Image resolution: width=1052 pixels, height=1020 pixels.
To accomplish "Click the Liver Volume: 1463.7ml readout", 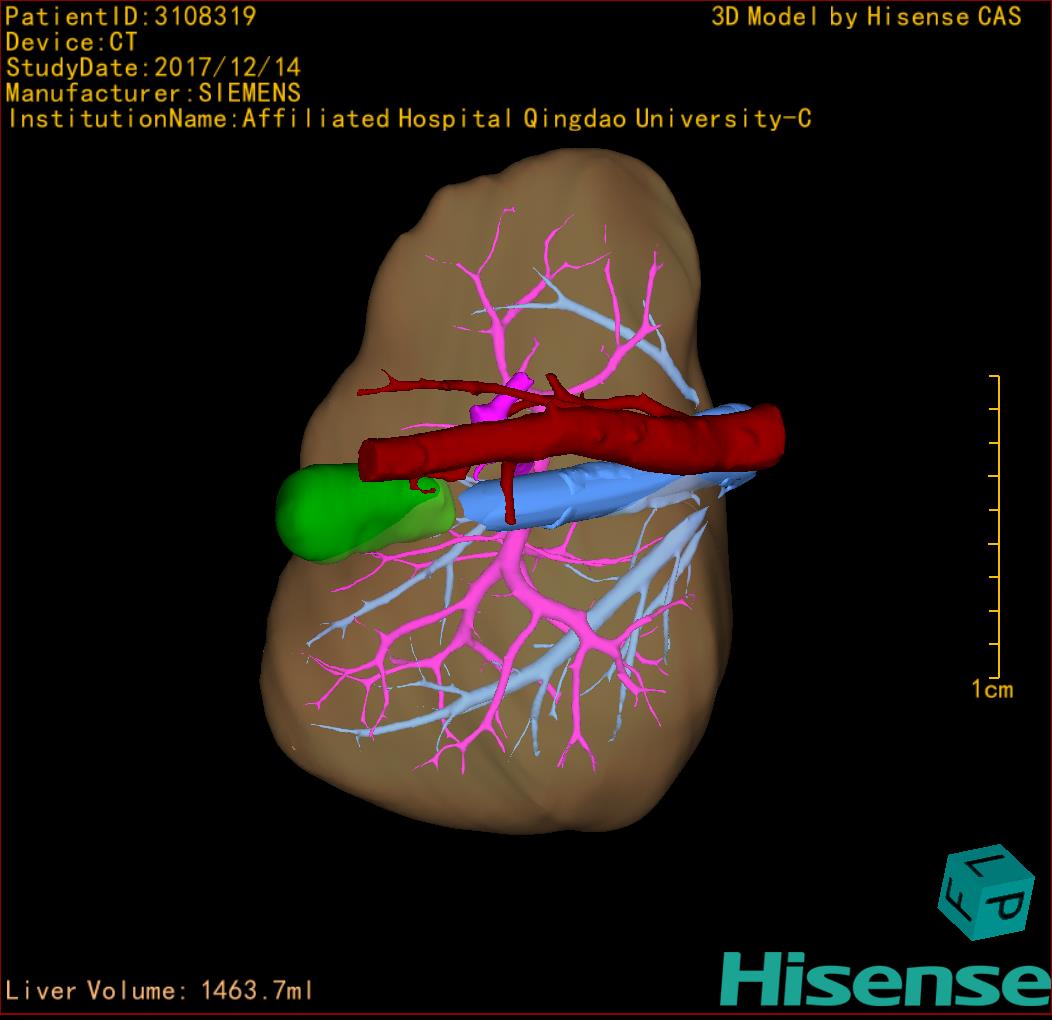I will point(160,991).
